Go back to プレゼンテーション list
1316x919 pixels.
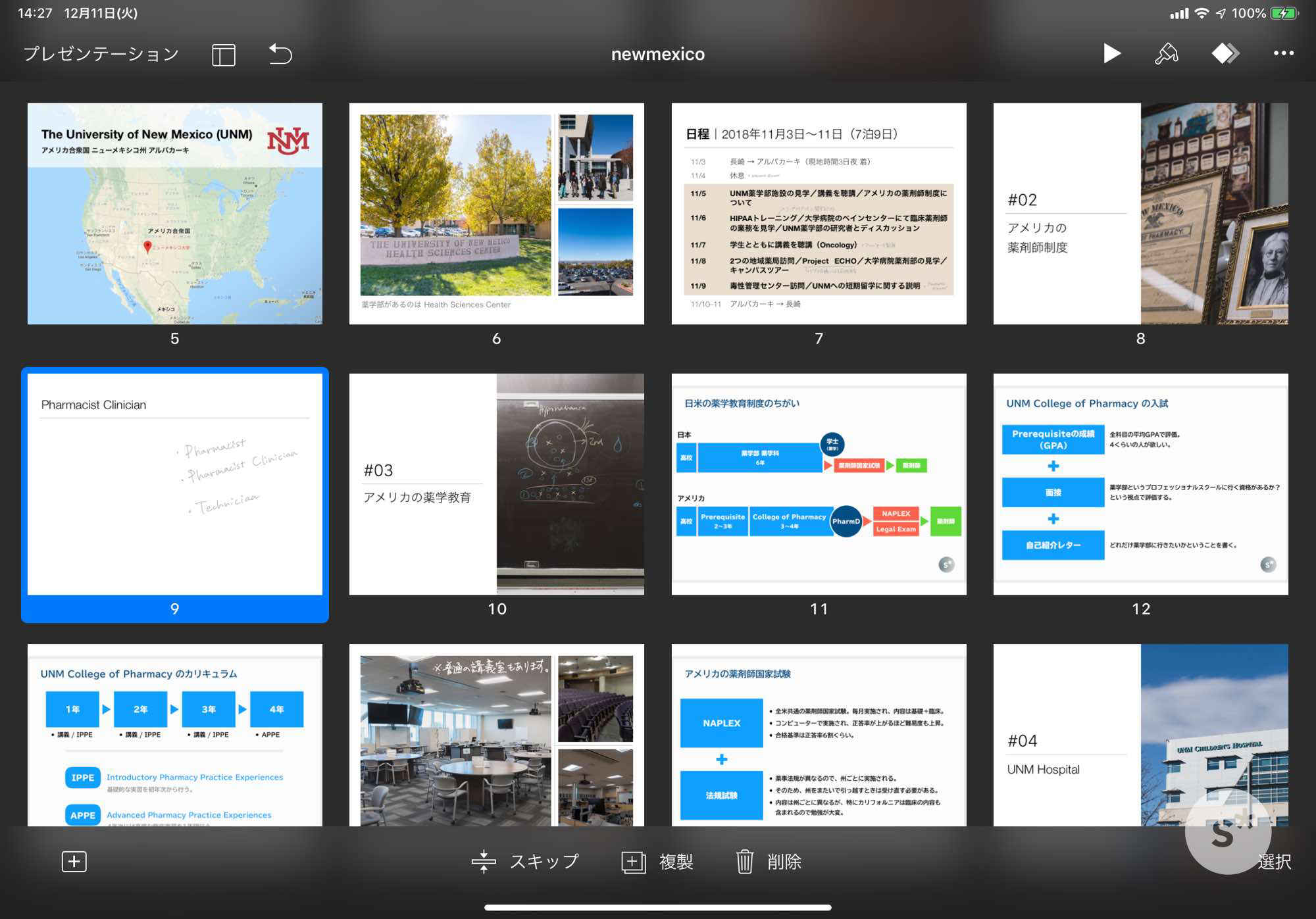[x=101, y=53]
